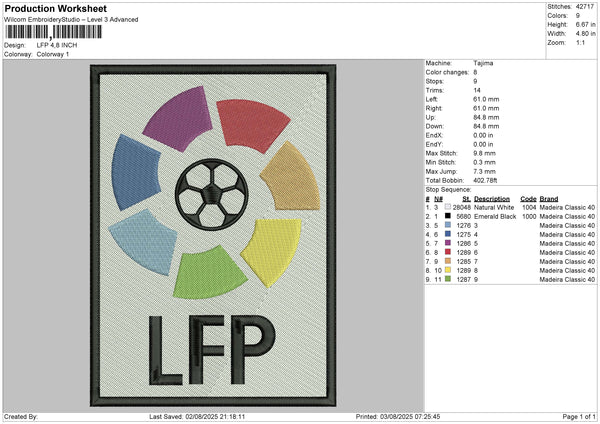Select the purple segment of the logo

[176, 117]
